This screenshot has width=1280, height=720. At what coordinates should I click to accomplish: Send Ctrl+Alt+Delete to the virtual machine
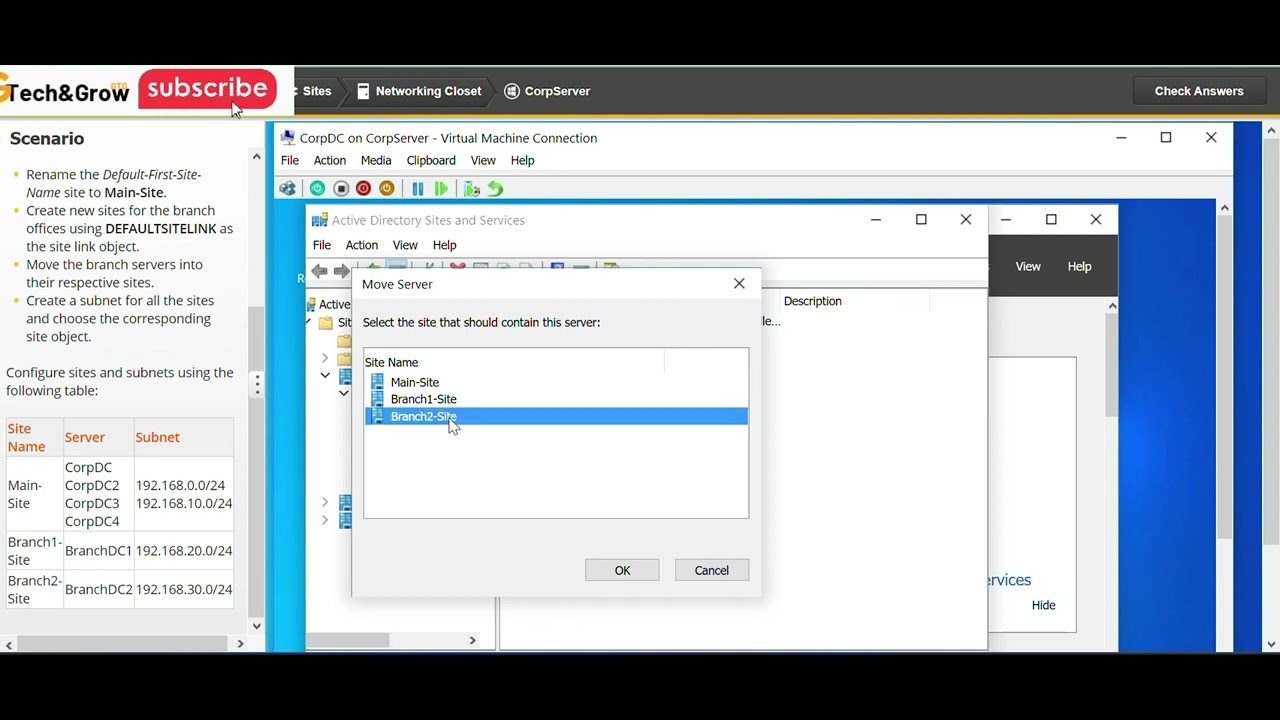click(x=288, y=189)
